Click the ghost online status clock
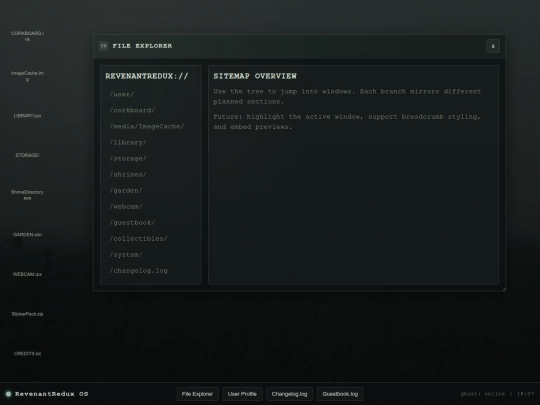Image resolution: width=540 pixels, height=405 pixels. click(497, 394)
